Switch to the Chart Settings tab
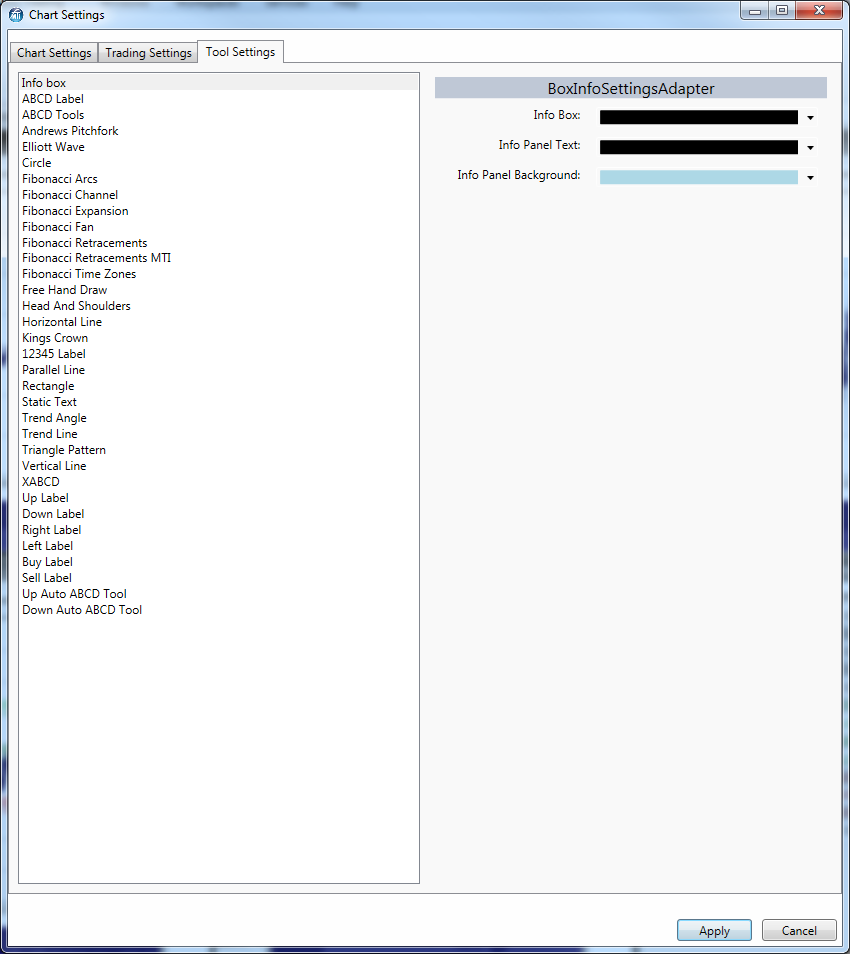This screenshot has width=850, height=954. 54,53
